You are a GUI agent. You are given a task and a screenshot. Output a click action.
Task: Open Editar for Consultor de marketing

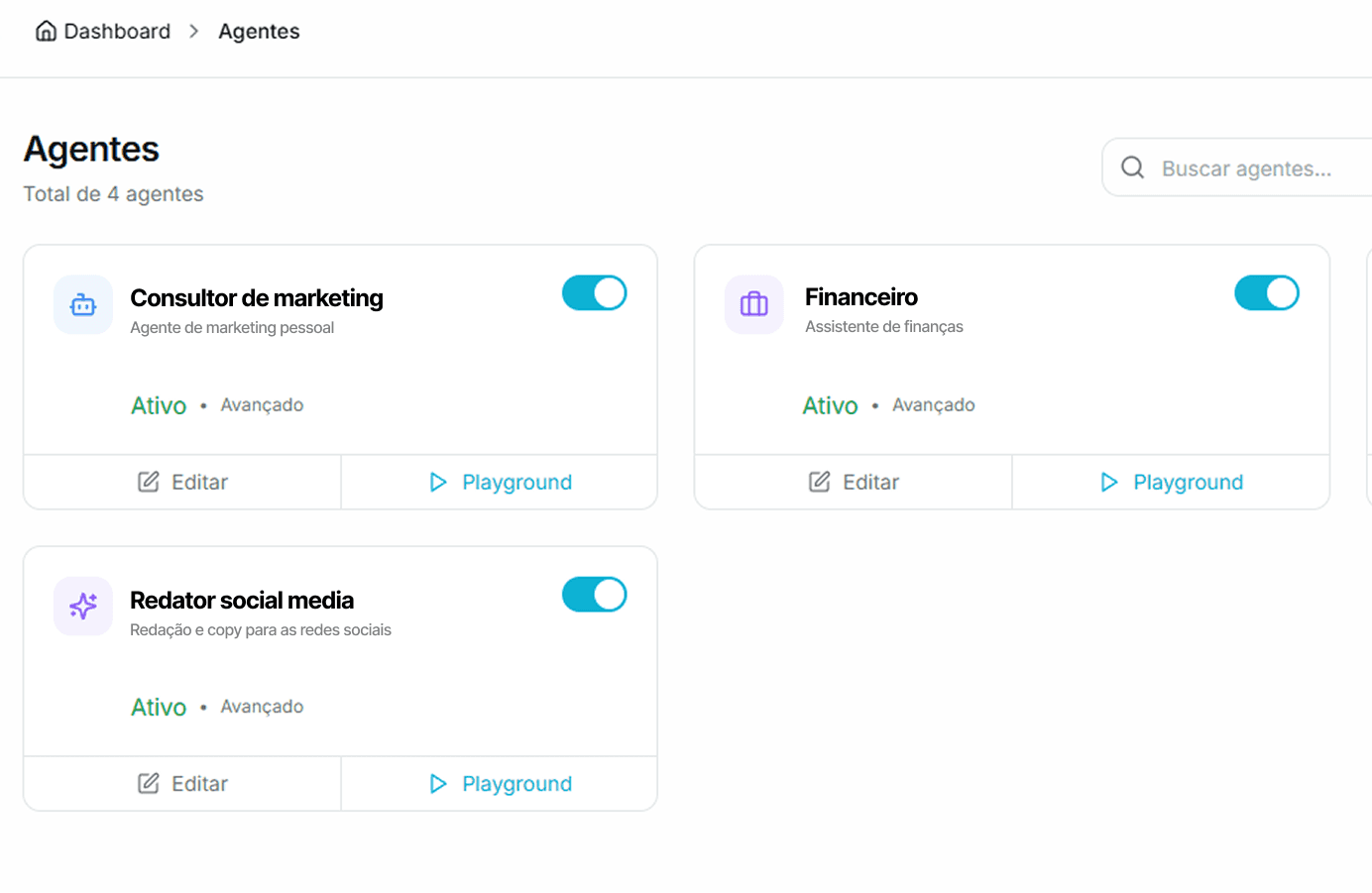(x=183, y=483)
